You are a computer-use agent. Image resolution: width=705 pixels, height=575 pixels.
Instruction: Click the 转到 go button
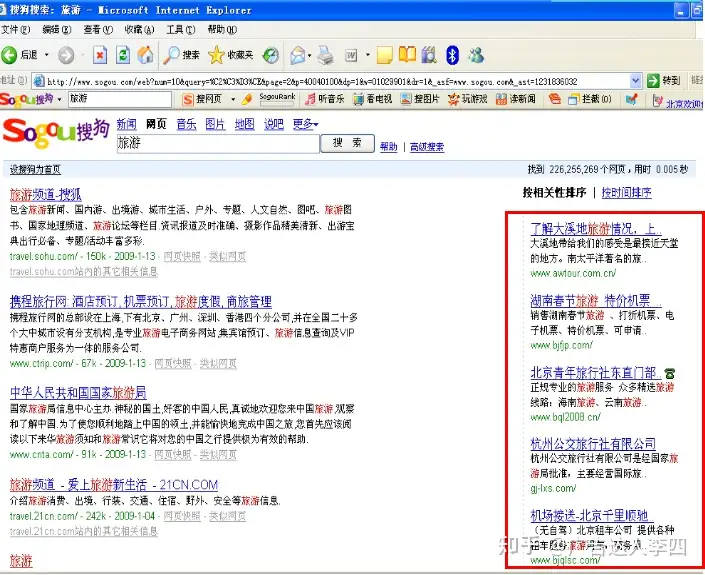coord(663,81)
